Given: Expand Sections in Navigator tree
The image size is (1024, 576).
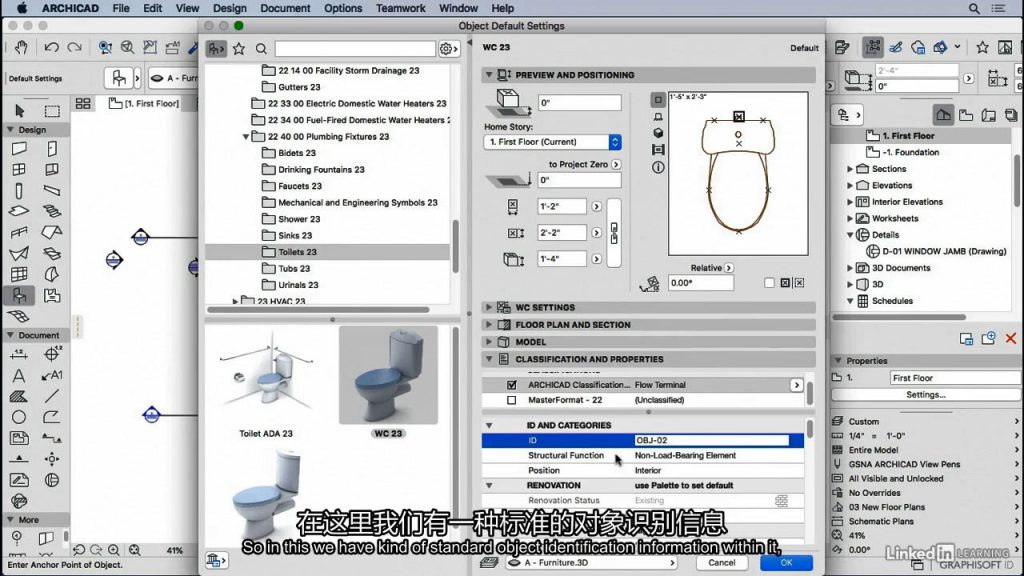Looking at the screenshot, I should pos(850,169).
